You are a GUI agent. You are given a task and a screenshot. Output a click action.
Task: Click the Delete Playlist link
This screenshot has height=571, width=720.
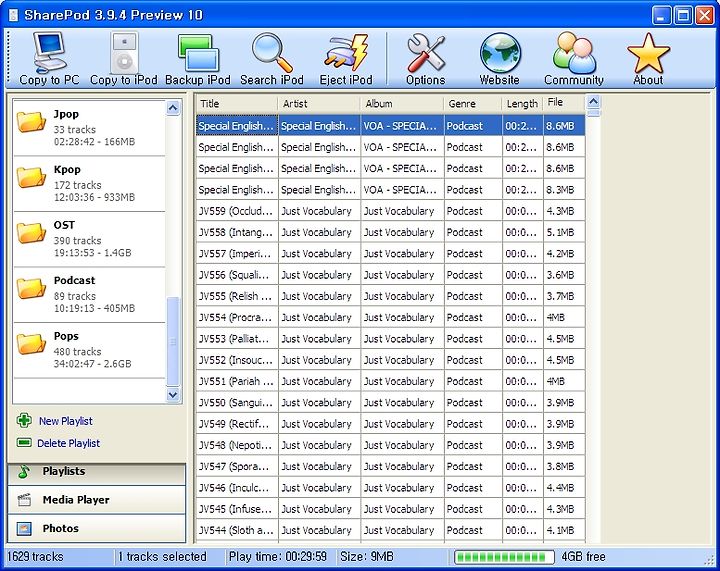click(68, 443)
